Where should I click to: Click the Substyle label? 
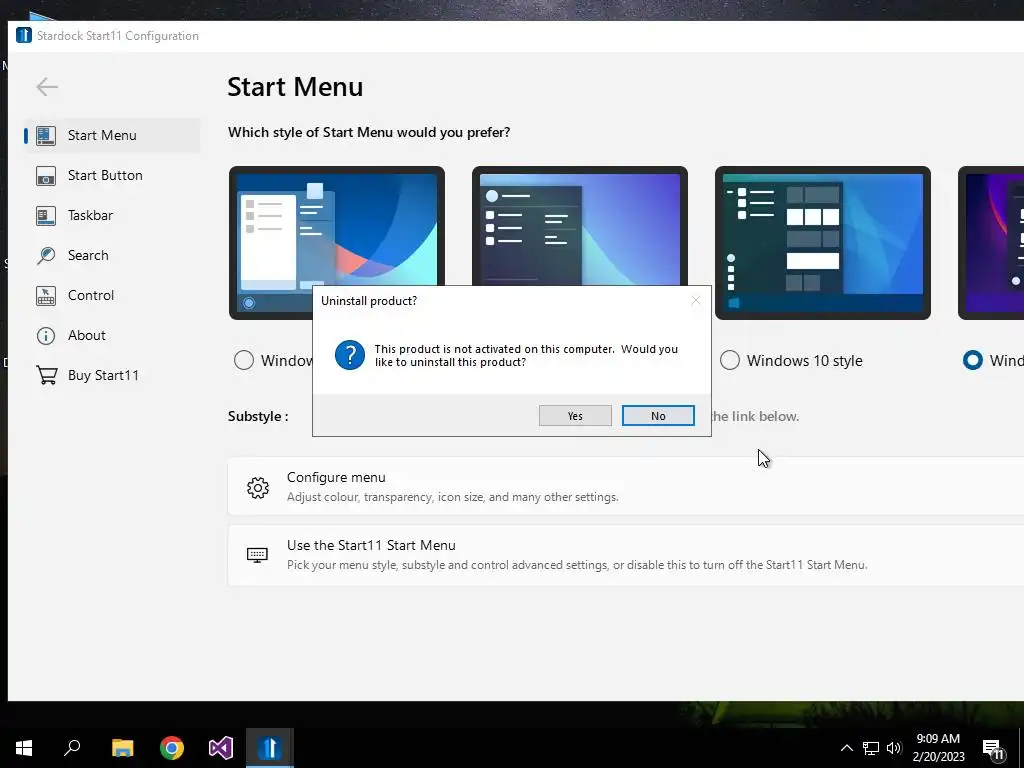pyautogui.click(x=258, y=416)
